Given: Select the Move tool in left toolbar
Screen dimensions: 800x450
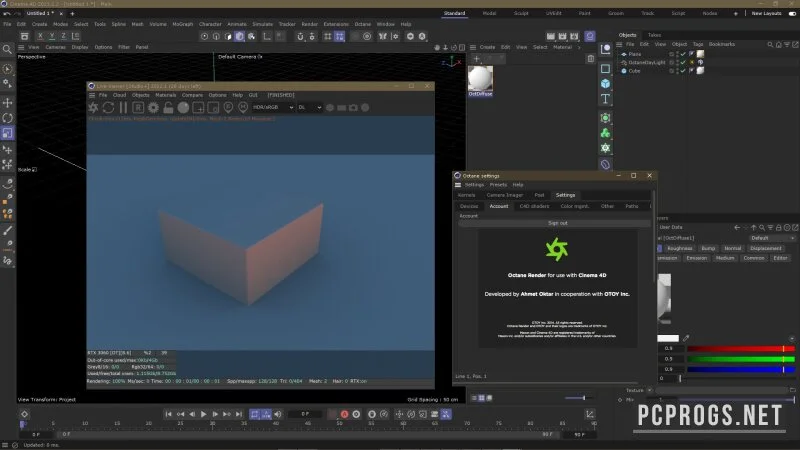Looking at the screenshot, I should click(x=8, y=103).
